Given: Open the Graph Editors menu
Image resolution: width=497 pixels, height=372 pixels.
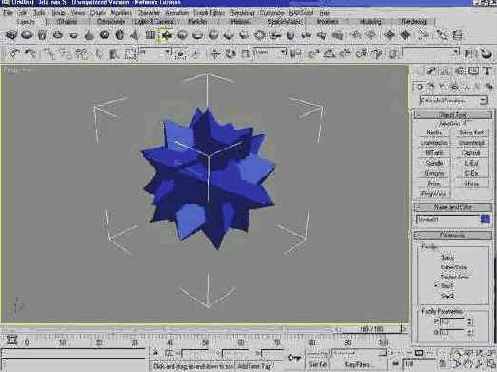Looking at the screenshot, I should (x=209, y=13).
